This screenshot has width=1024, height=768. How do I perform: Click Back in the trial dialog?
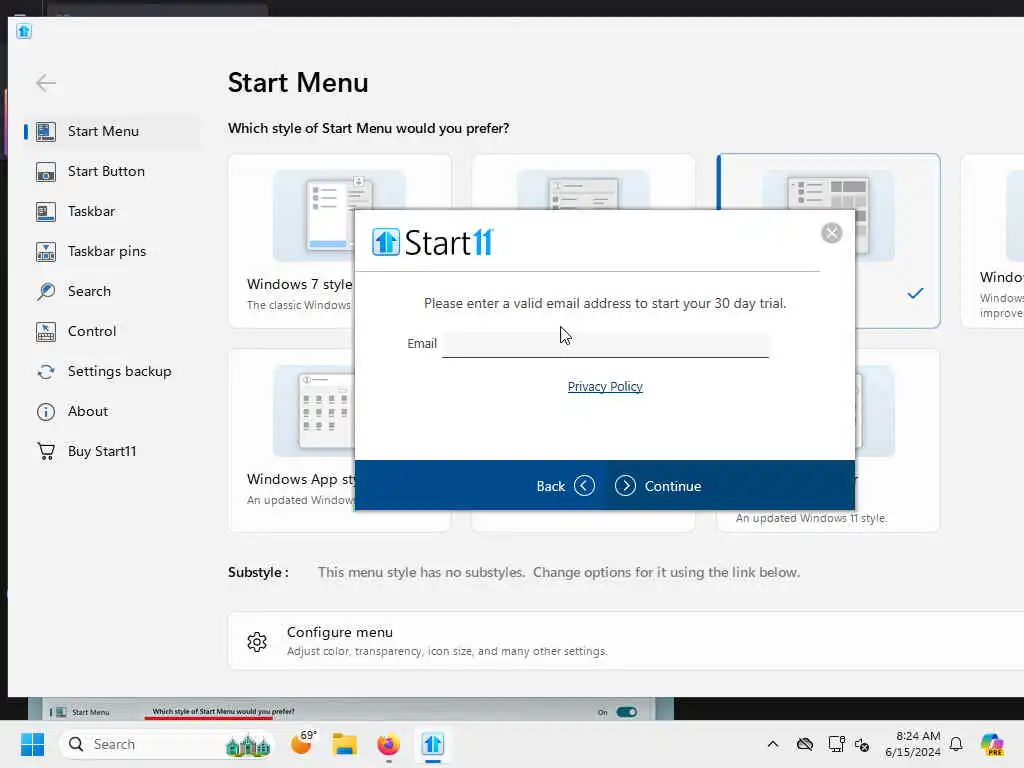(x=565, y=486)
